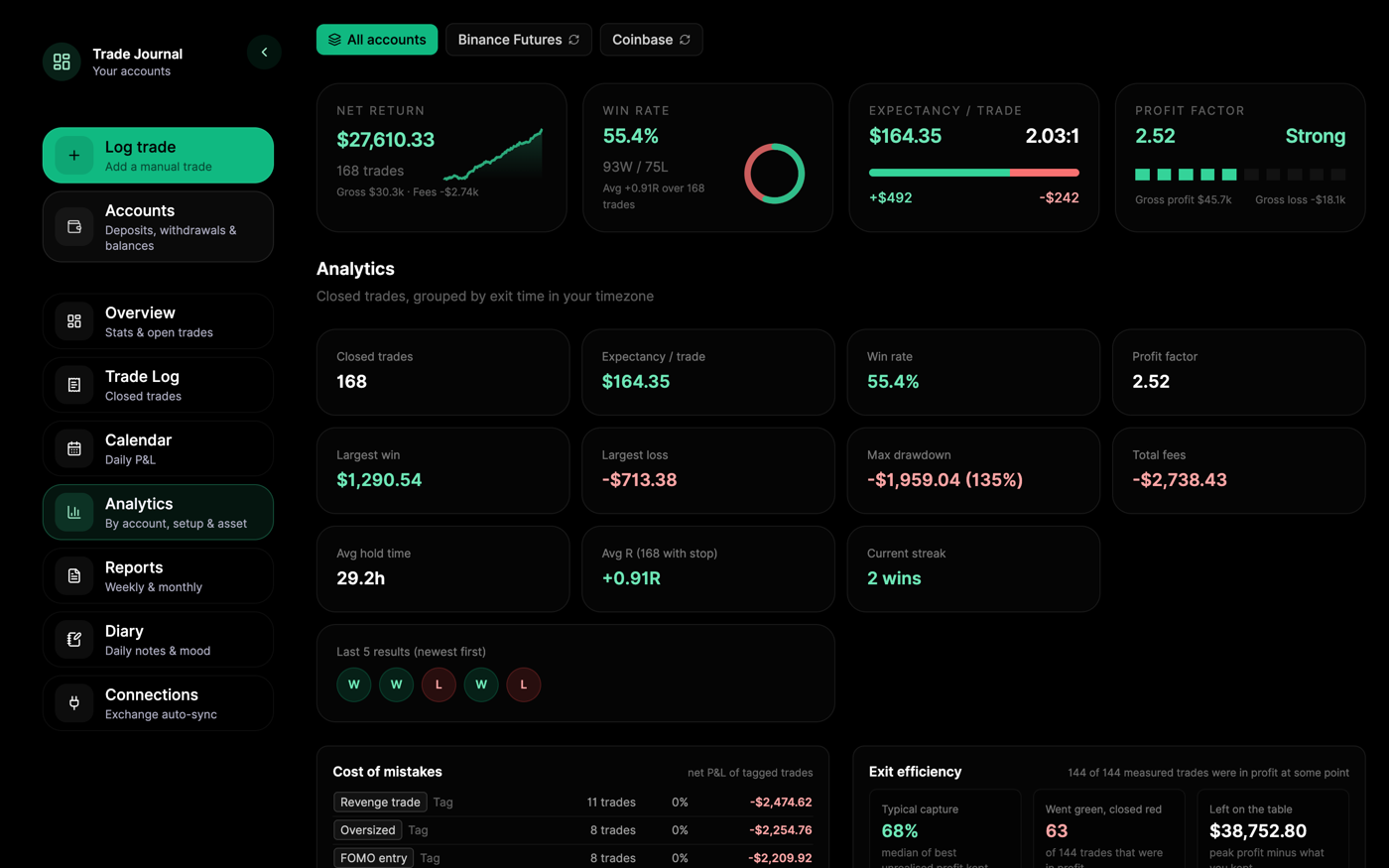The width and height of the screenshot is (1389, 868).
Task: Open the Connections label text
Action: click(x=152, y=694)
